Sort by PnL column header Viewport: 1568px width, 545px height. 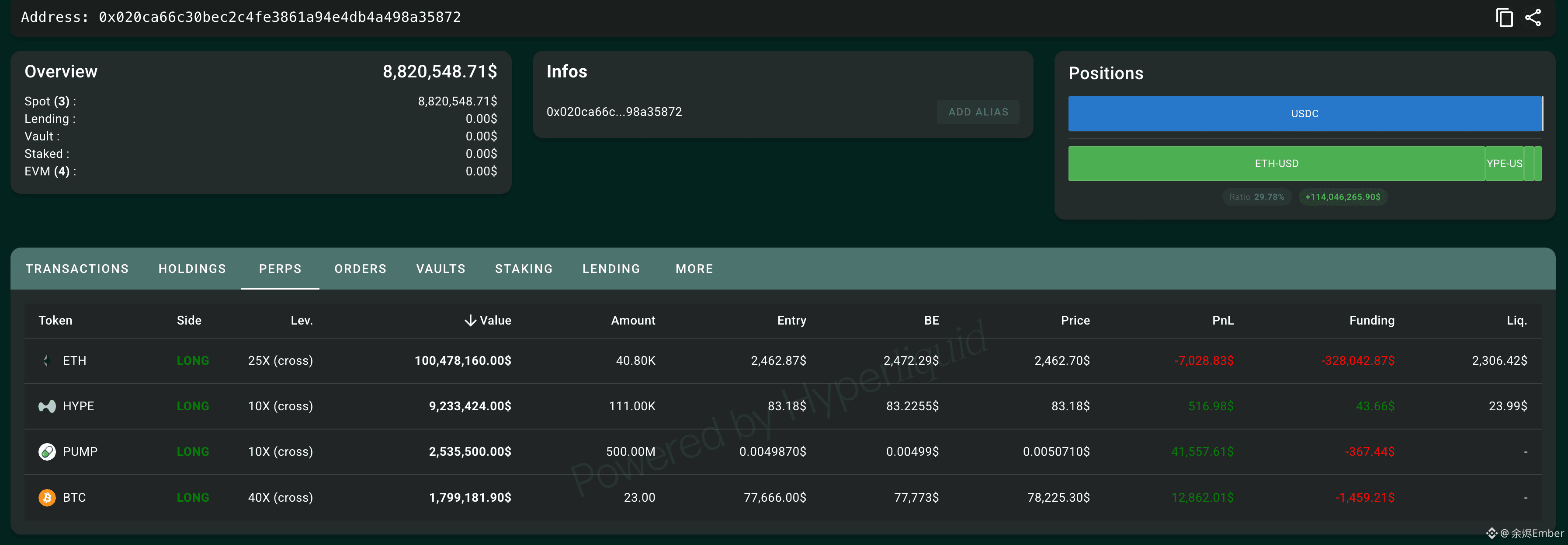coord(1222,320)
